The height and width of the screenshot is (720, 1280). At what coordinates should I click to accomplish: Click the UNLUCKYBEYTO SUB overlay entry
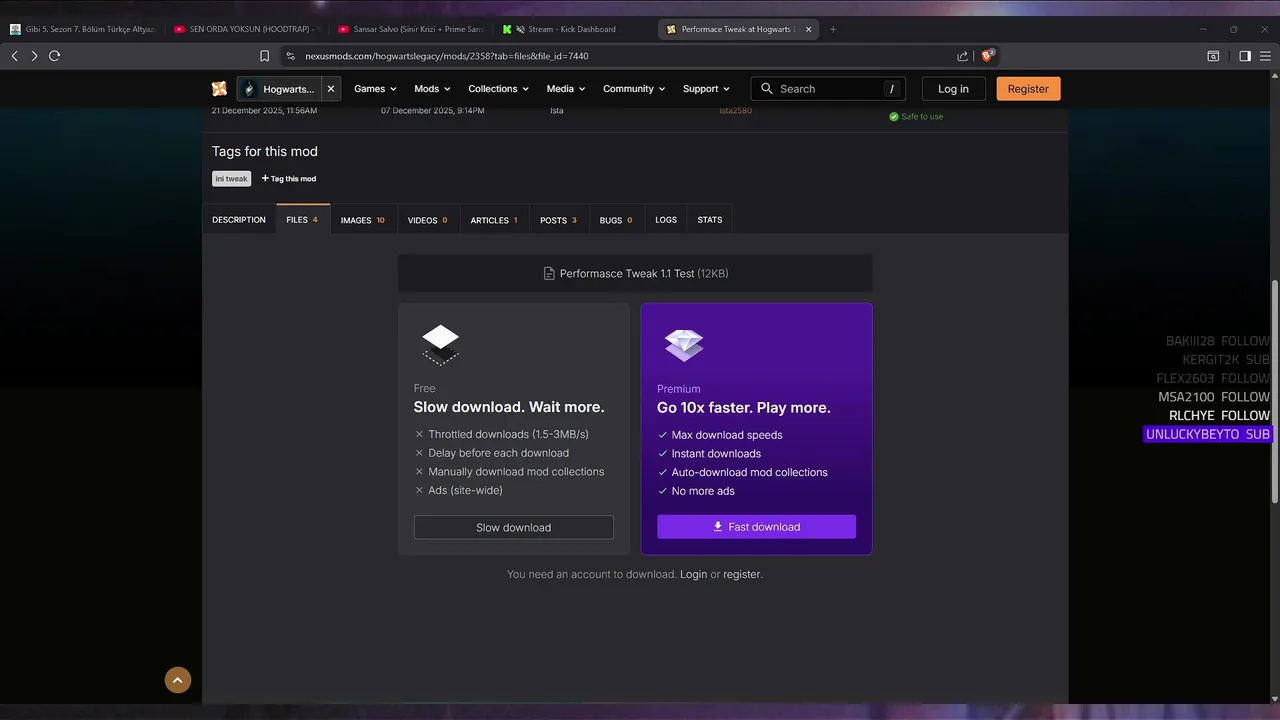pyautogui.click(x=1208, y=434)
